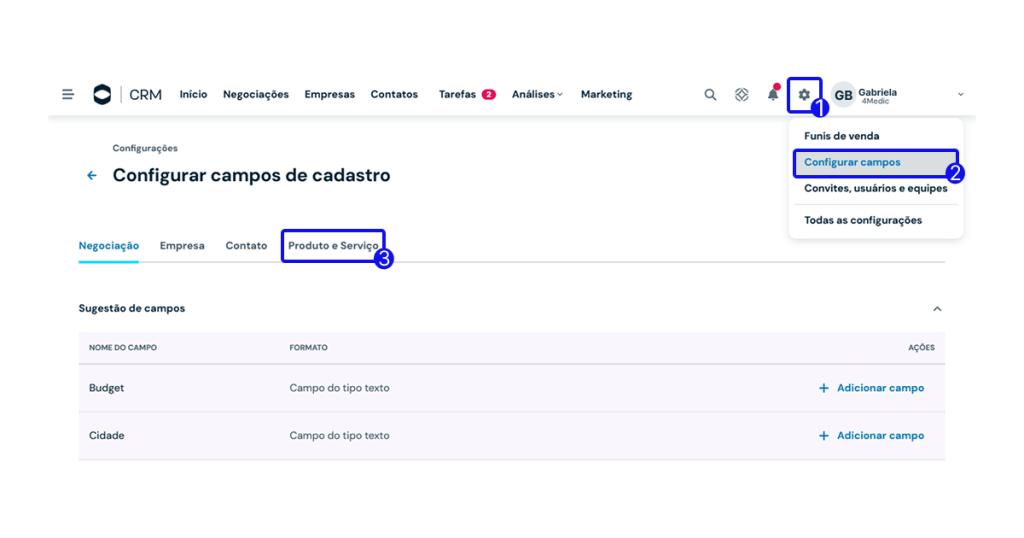Click the GB user avatar
Viewport: 1024px width, 538px height.
(x=843, y=95)
